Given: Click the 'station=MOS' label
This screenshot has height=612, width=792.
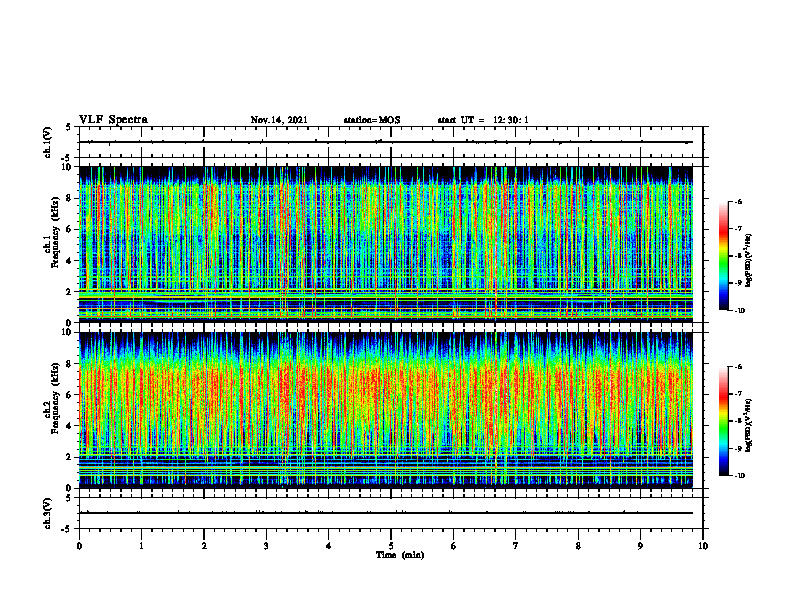Looking at the screenshot, I should 372,120.
